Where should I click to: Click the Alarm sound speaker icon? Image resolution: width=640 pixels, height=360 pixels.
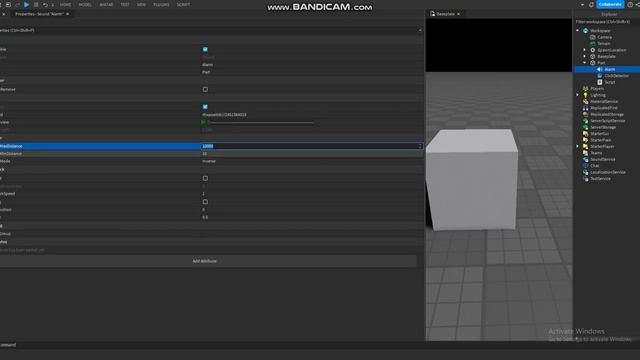600,69
